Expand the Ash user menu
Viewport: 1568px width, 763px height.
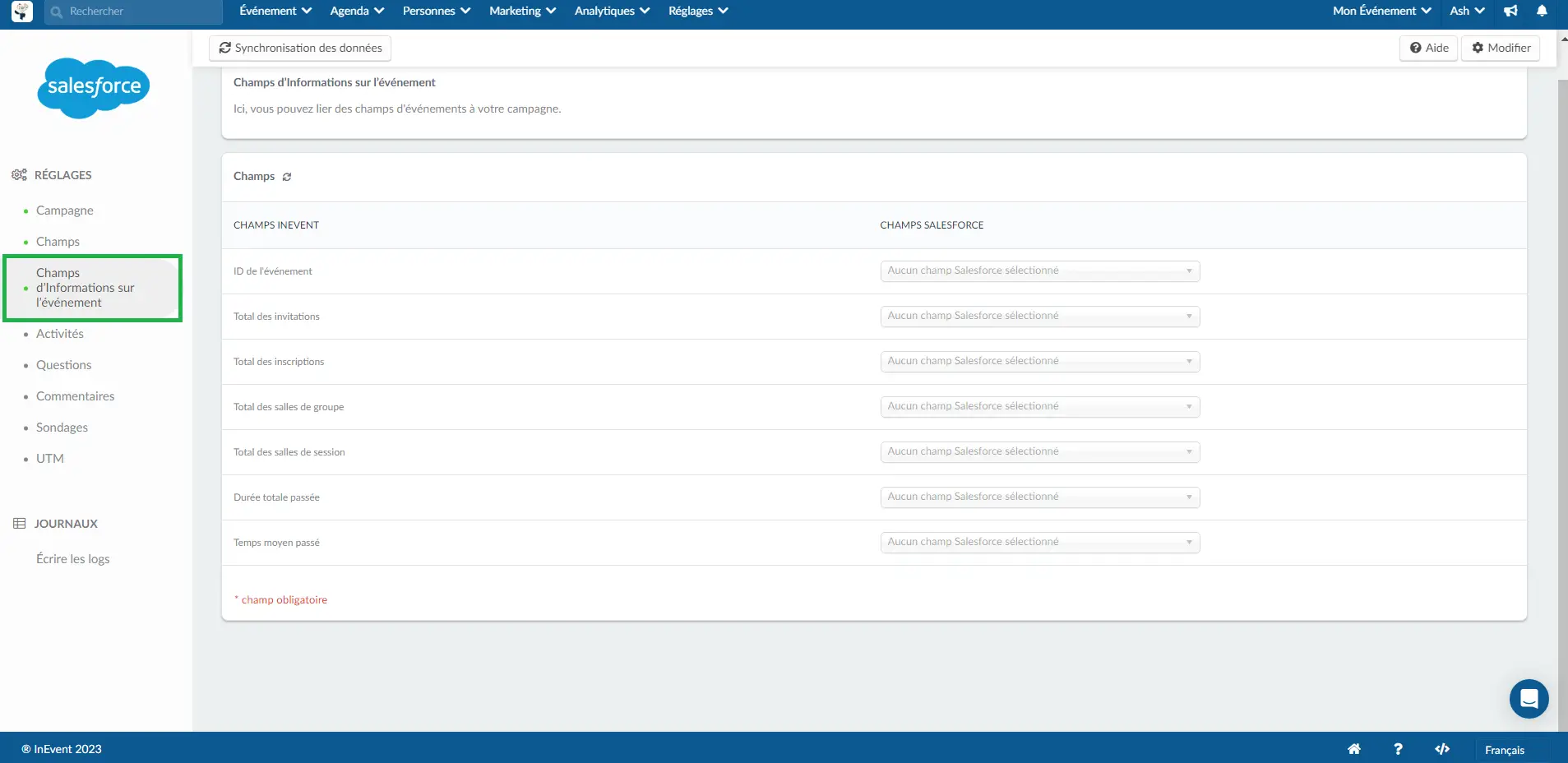click(1467, 11)
